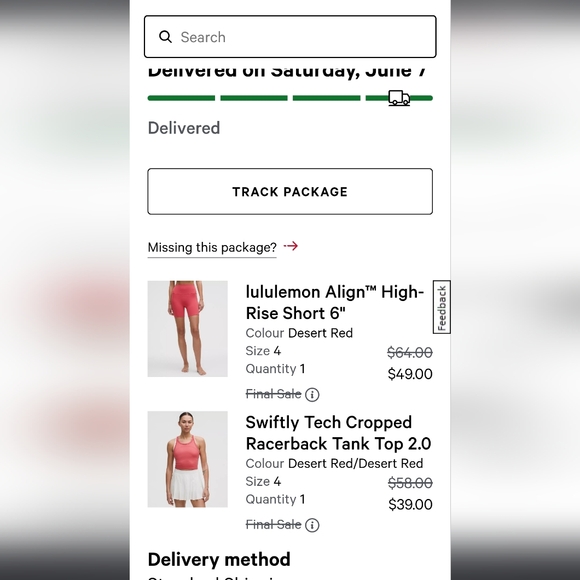Viewport: 580px width, 580px height.
Task: Click the info icon next to tank Final Sale
Action: click(312, 525)
